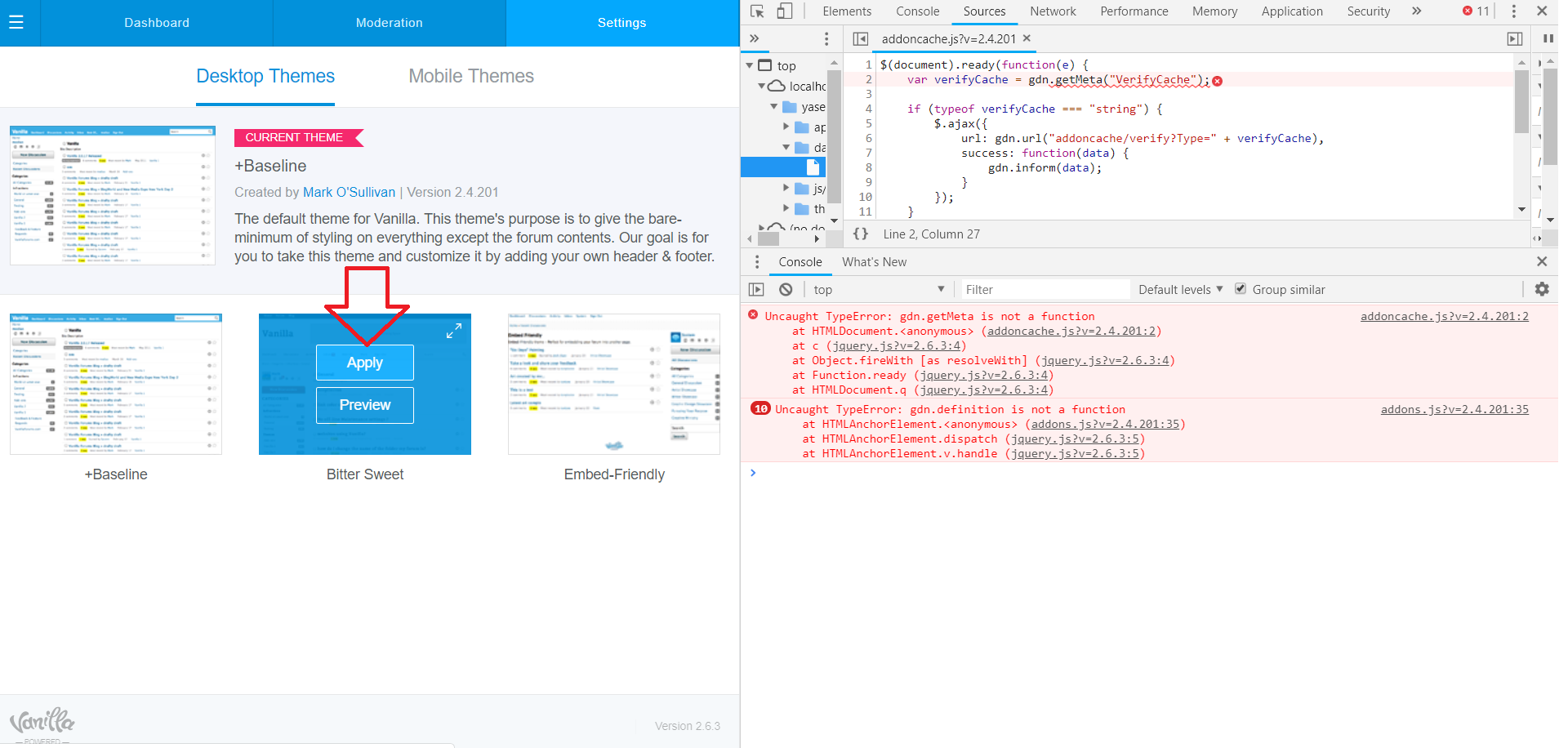Open the Application tab
The image size is (1568, 748).
pyautogui.click(x=1292, y=11)
